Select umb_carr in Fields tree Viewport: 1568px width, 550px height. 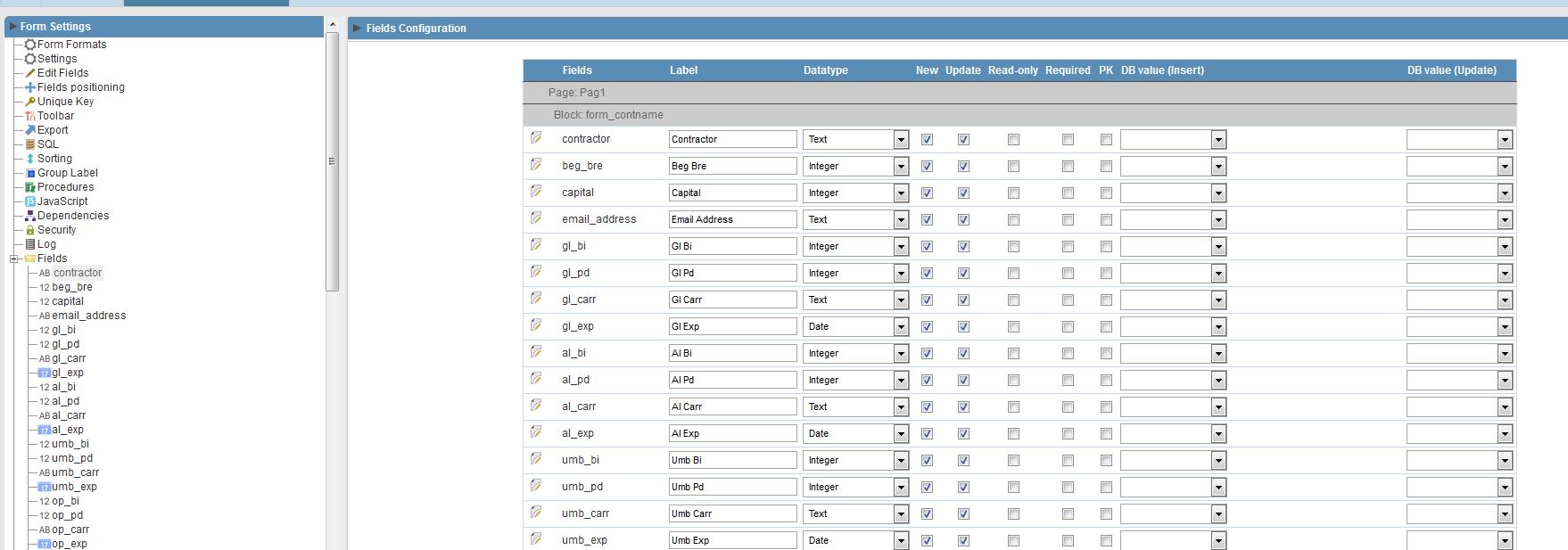75,472
